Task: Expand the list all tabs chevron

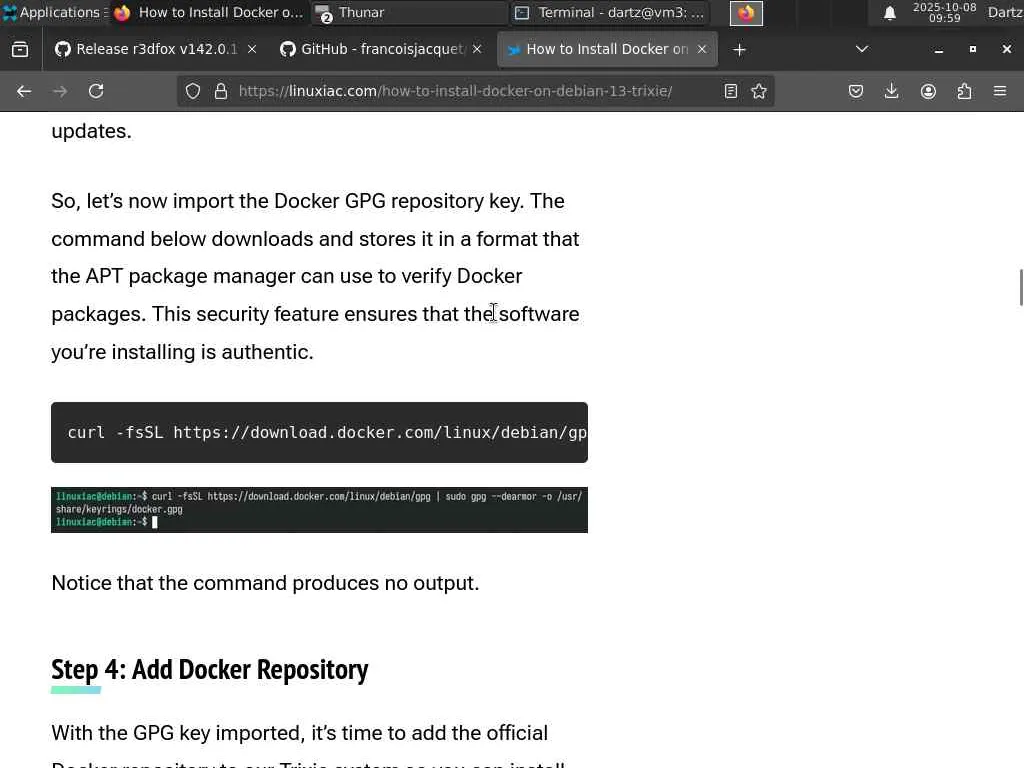Action: pos(862,50)
